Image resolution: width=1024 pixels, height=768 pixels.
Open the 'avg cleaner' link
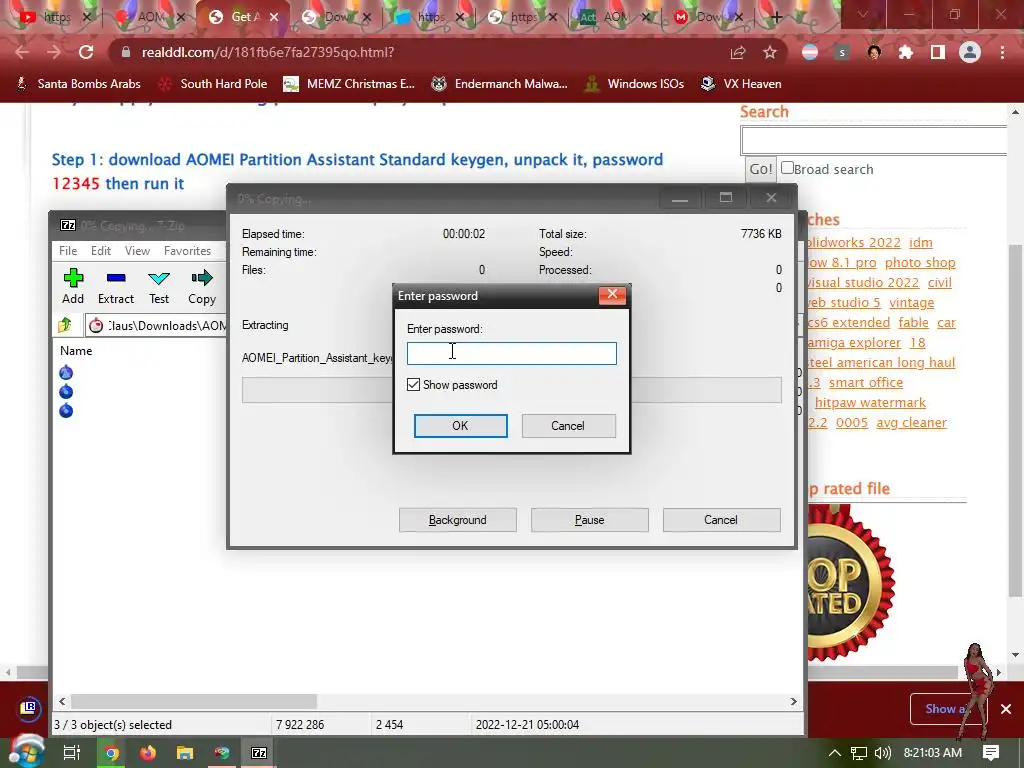click(911, 423)
